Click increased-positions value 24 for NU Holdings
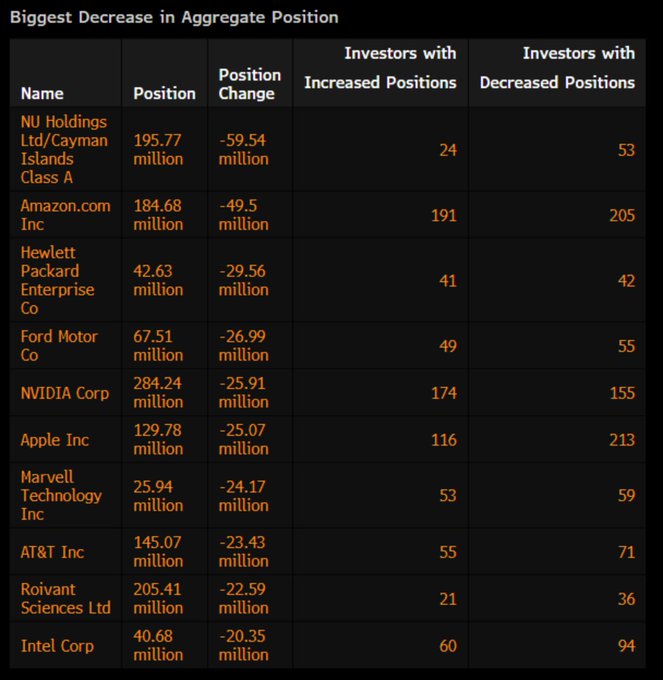 point(448,150)
